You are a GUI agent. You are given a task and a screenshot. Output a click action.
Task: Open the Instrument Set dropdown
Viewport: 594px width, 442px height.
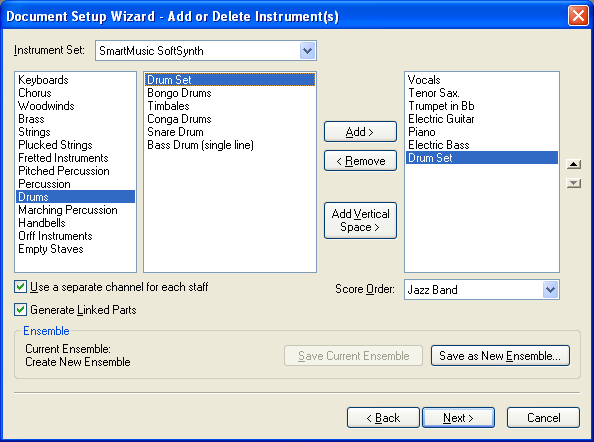tap(307, 50)
